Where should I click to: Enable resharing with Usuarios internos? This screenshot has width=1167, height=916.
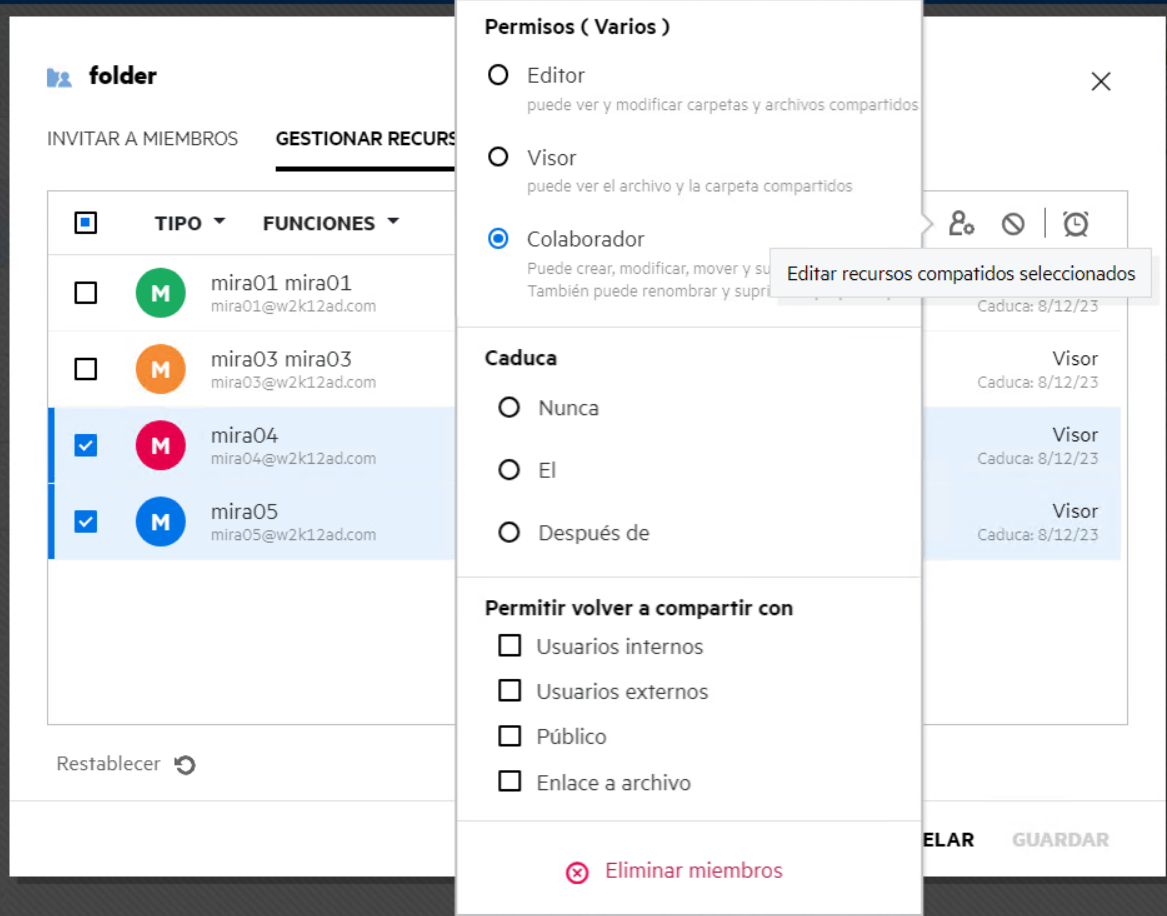(510, 645)
